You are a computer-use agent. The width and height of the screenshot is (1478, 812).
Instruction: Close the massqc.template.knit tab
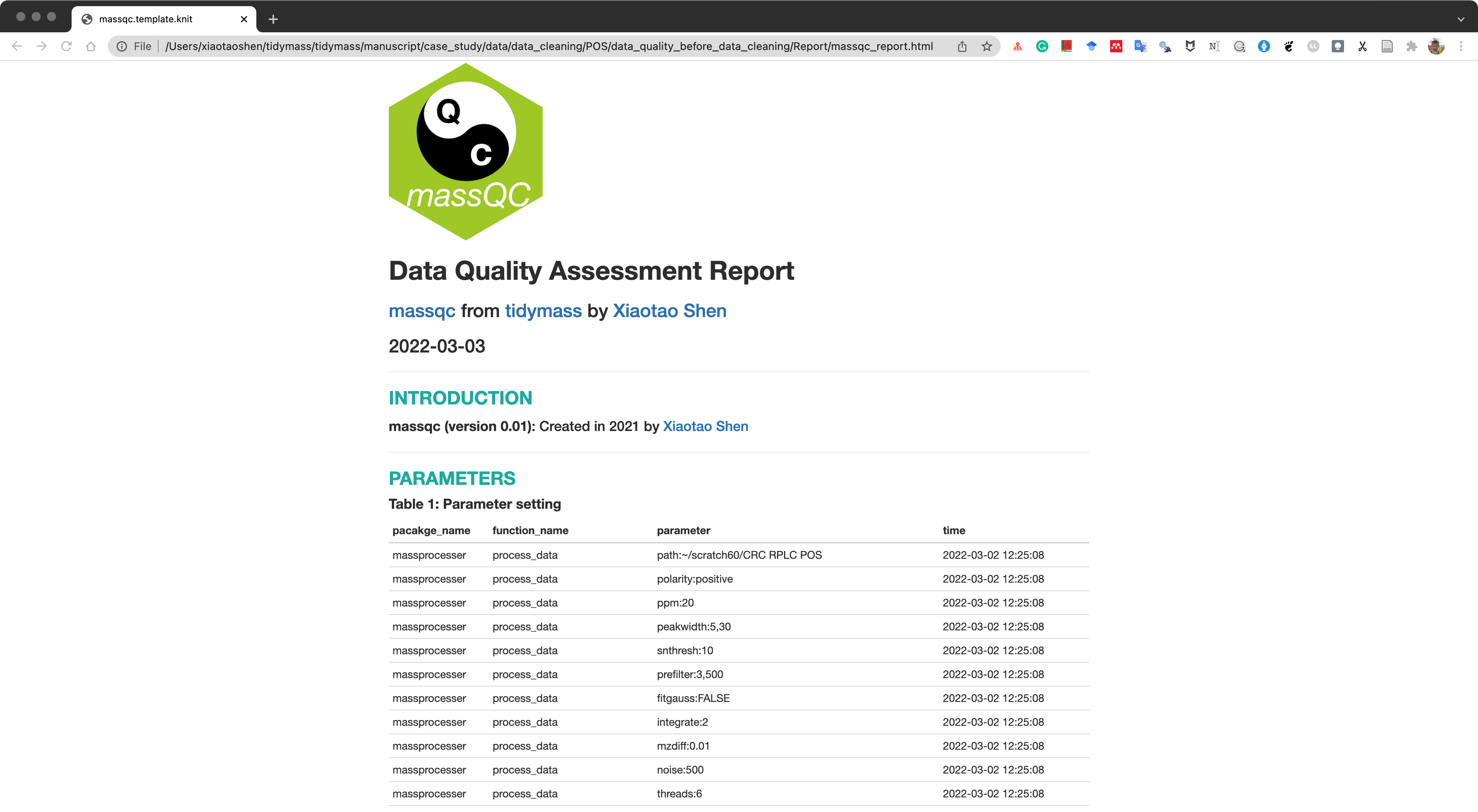click(244, 19)
